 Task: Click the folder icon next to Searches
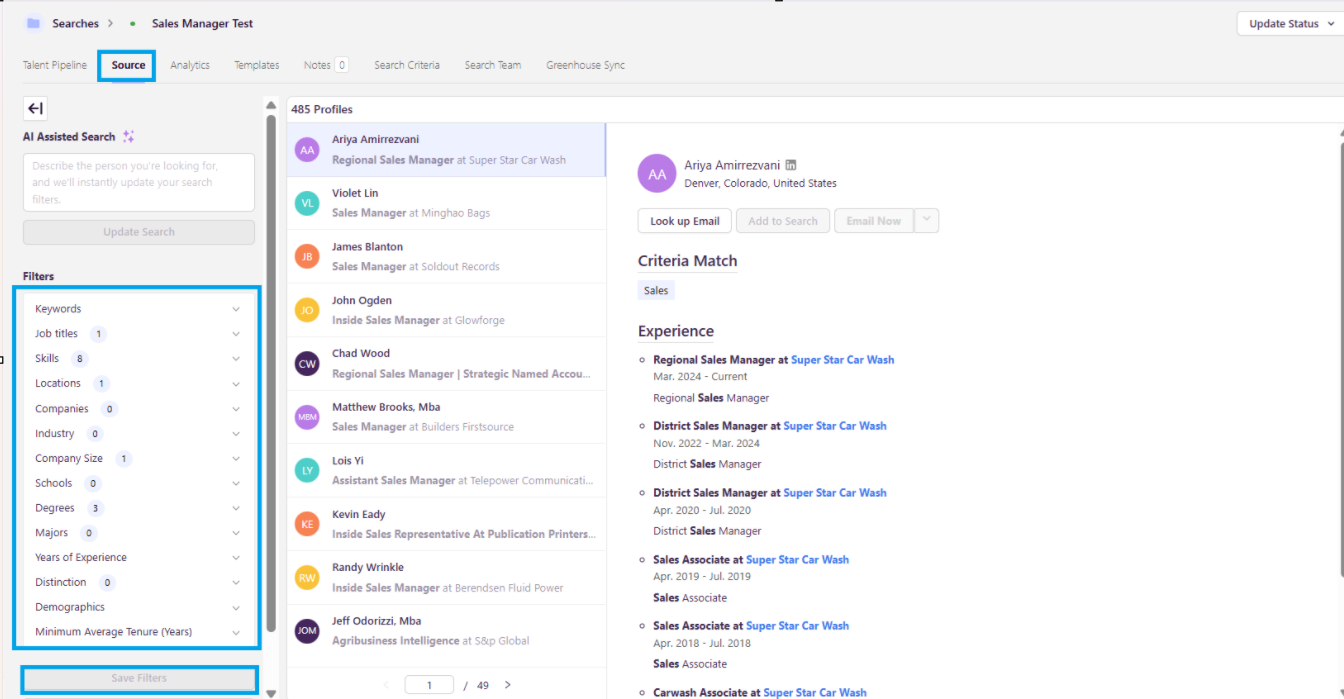click(x=33, y=23)
